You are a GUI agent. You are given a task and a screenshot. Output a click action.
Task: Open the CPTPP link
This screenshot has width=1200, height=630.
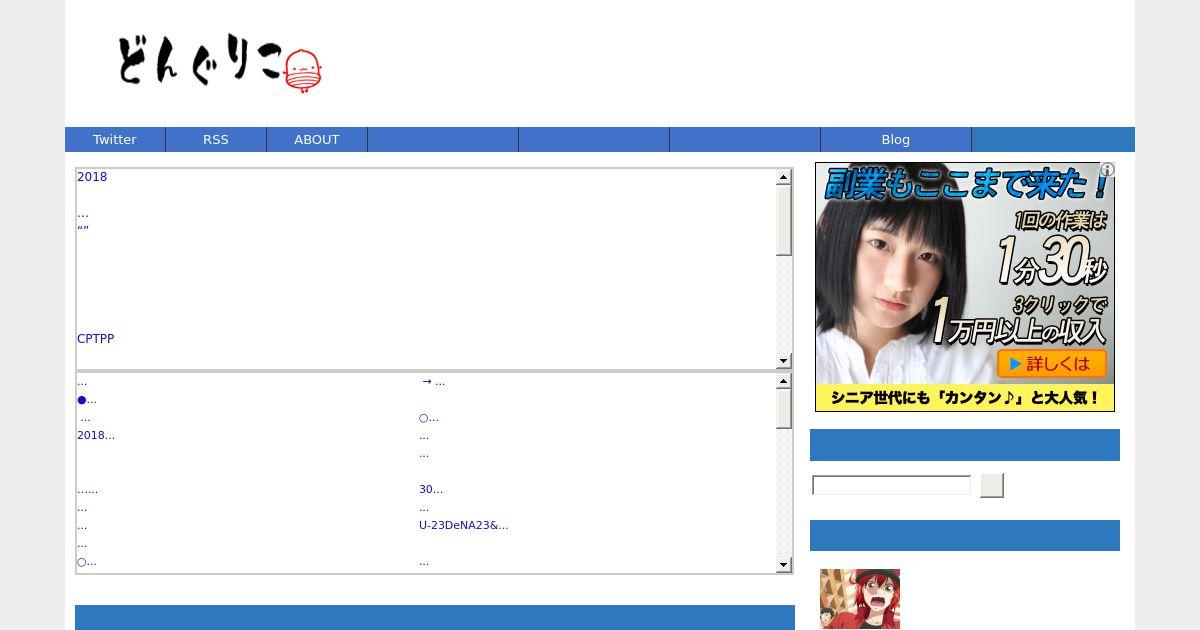coord(96,339)
